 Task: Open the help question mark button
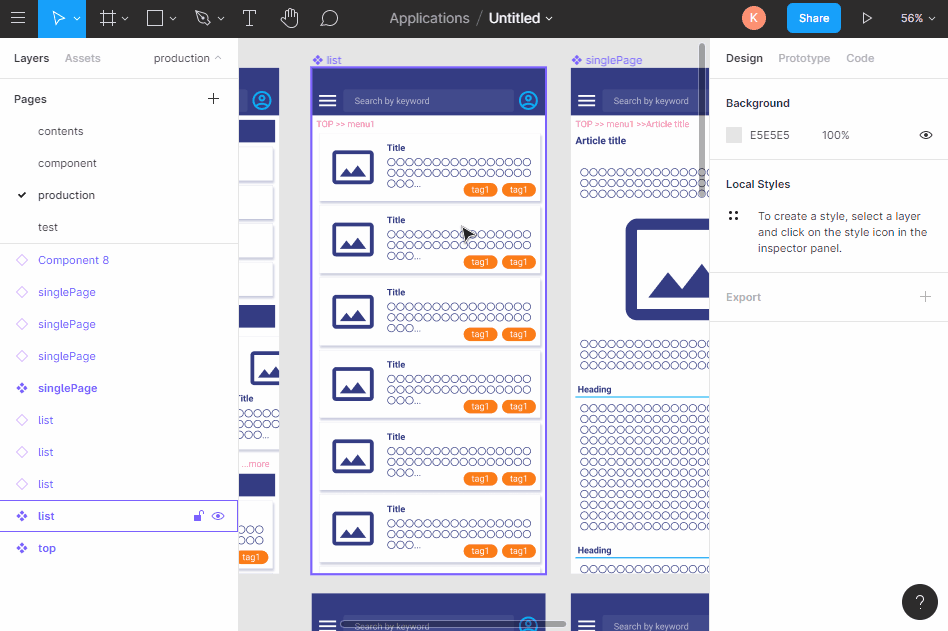tap(920, 602)
